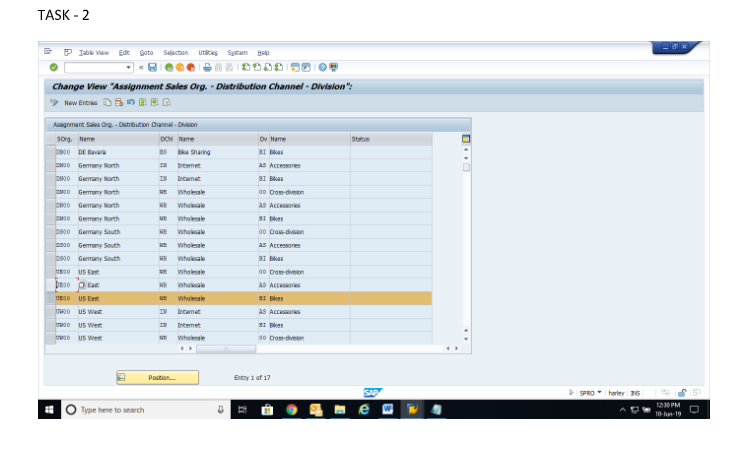Collapse command field with « arrow

tap(141, 68)
